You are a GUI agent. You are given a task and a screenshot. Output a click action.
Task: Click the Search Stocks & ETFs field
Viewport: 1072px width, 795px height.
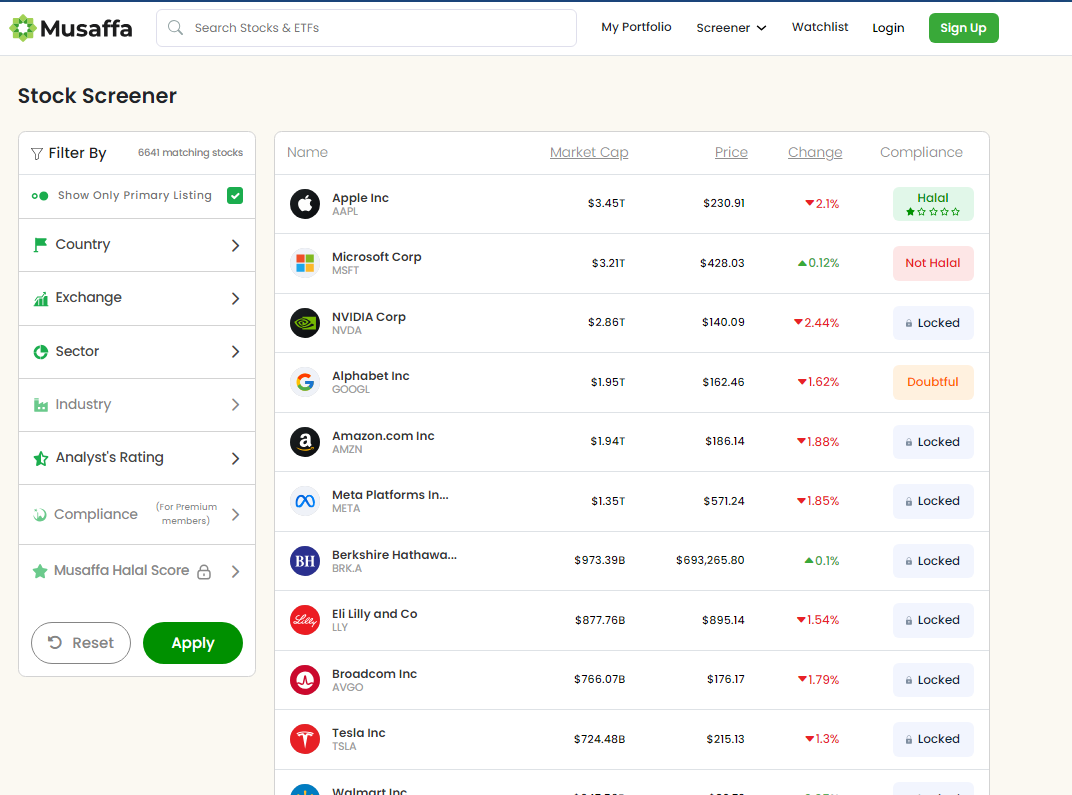click(366, 28)
